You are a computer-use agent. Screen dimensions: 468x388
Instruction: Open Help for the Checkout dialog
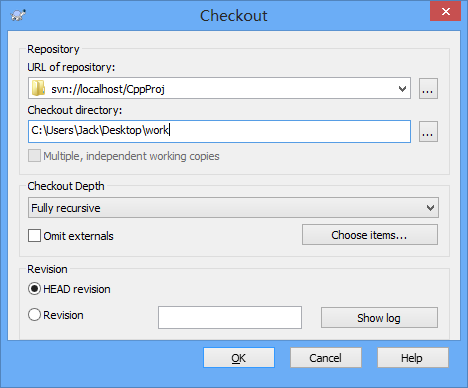tap(413, 358)
